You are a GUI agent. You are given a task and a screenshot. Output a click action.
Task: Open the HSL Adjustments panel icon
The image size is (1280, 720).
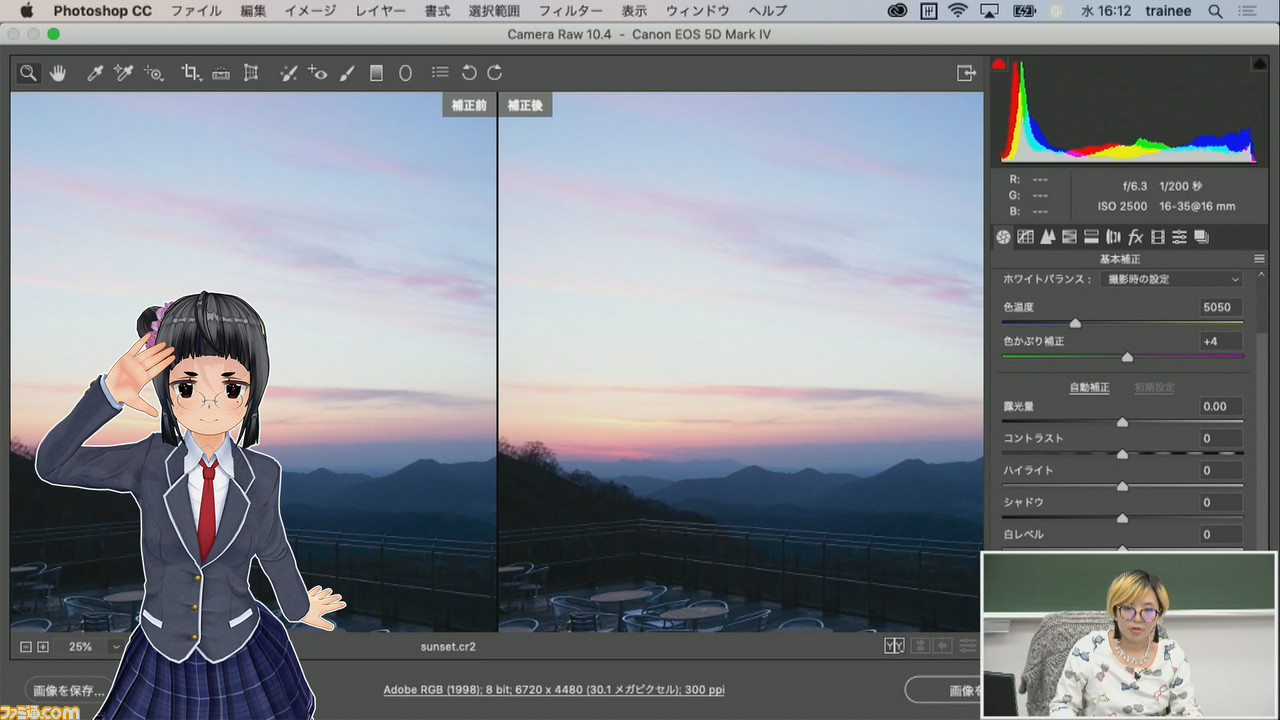1069,237
